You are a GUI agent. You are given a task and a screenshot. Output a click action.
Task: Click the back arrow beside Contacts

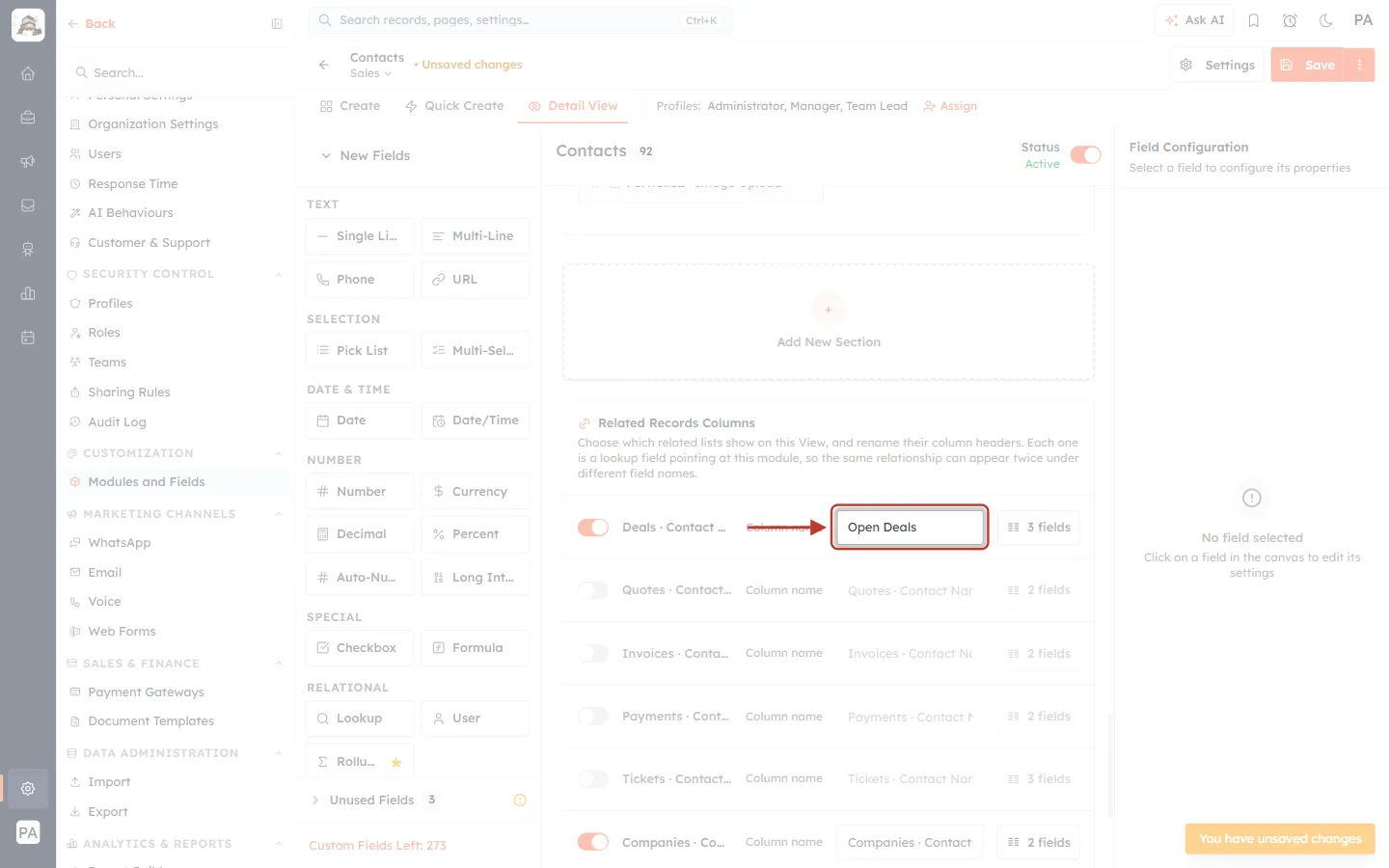point(324,65)
